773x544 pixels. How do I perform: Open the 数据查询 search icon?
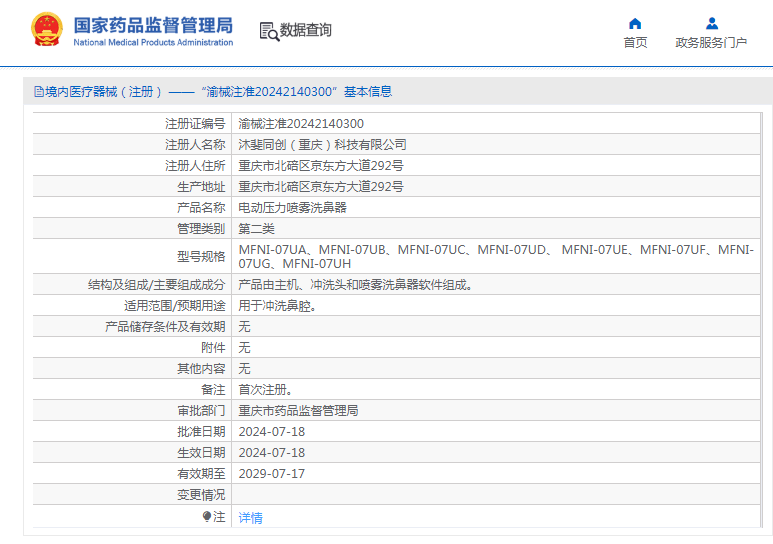[269, 31]
